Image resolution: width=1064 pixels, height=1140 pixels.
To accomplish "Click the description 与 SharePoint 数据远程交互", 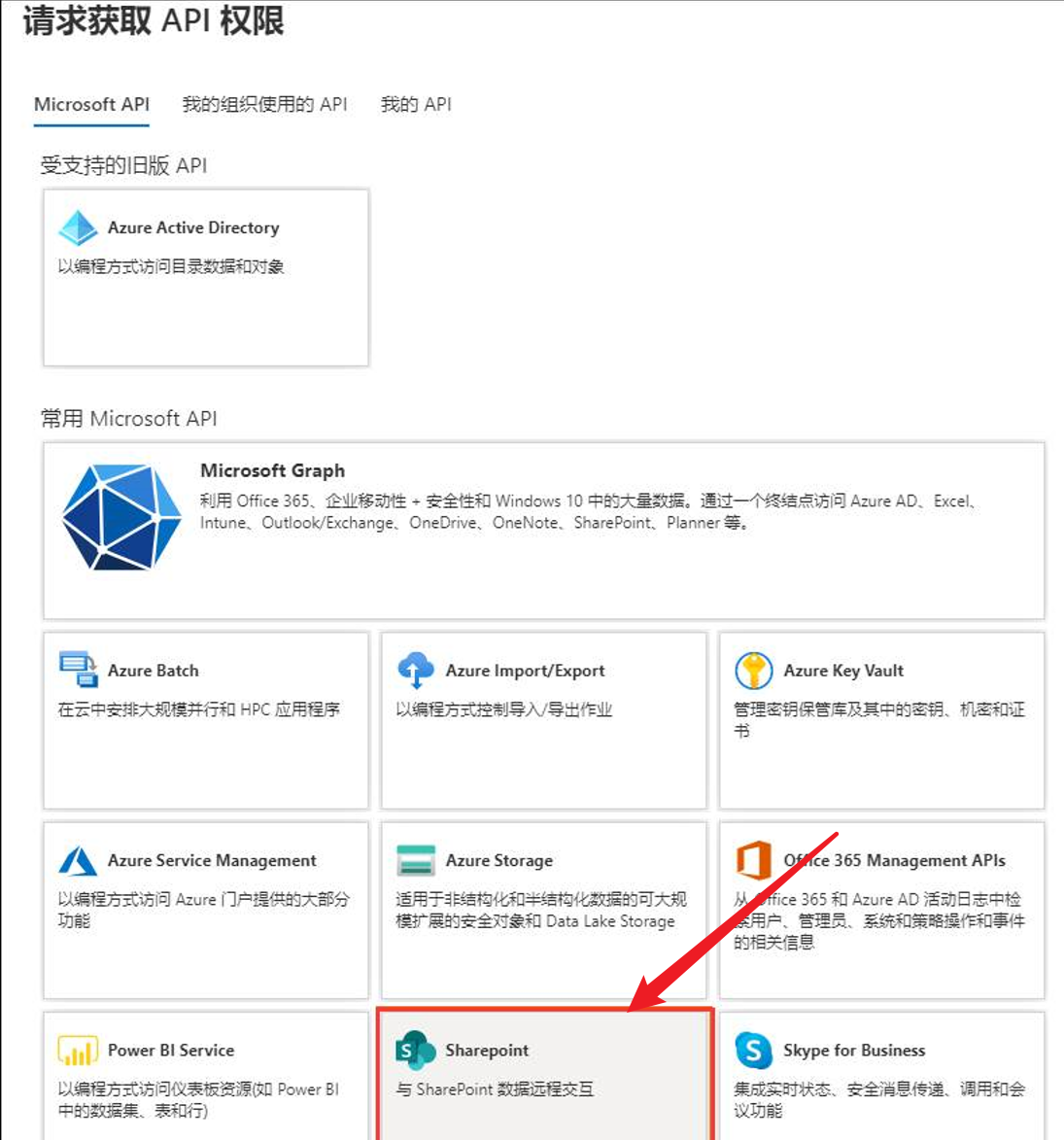I will (x=495, y=1089).
